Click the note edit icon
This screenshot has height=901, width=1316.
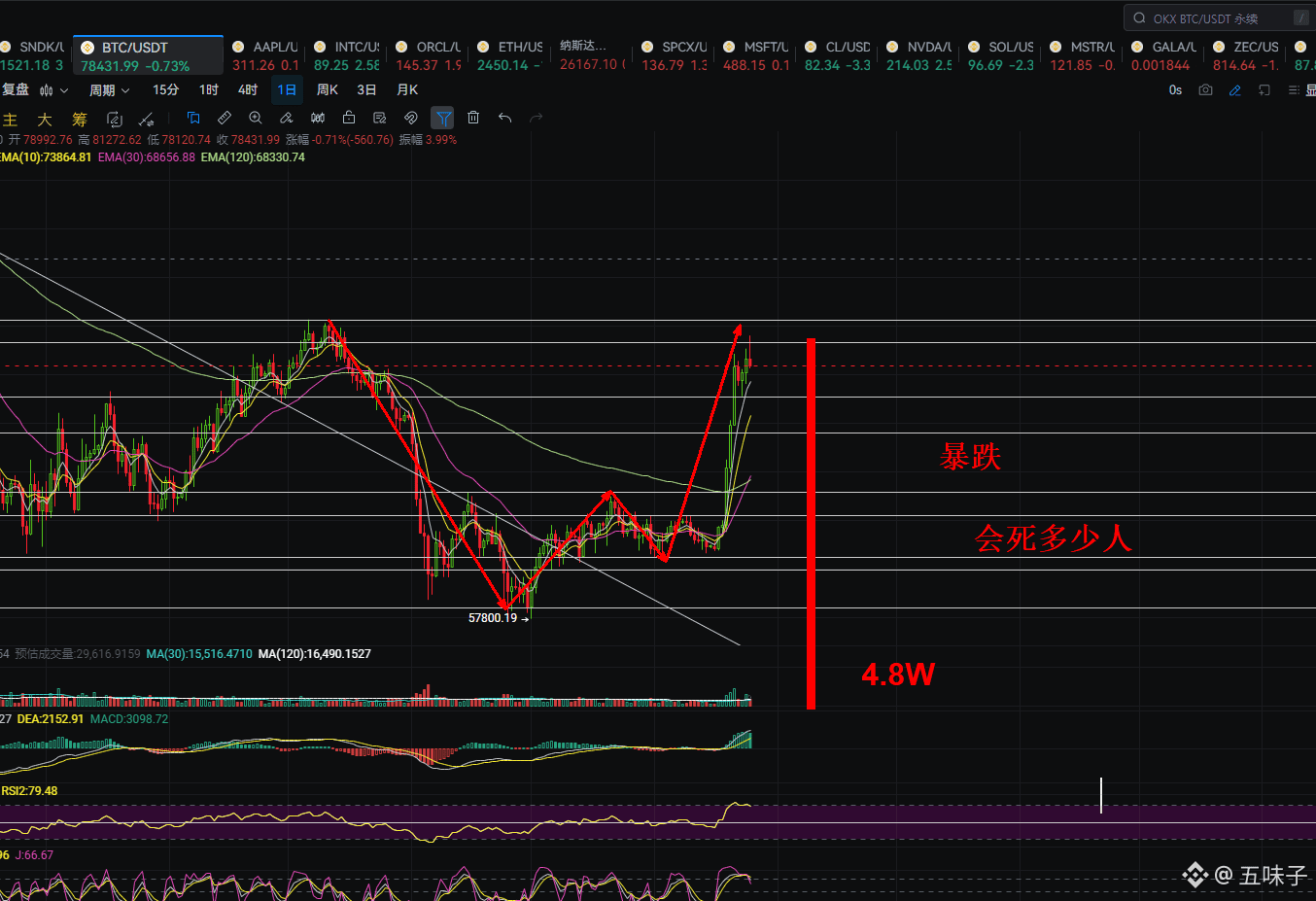[x=380, y=118]
